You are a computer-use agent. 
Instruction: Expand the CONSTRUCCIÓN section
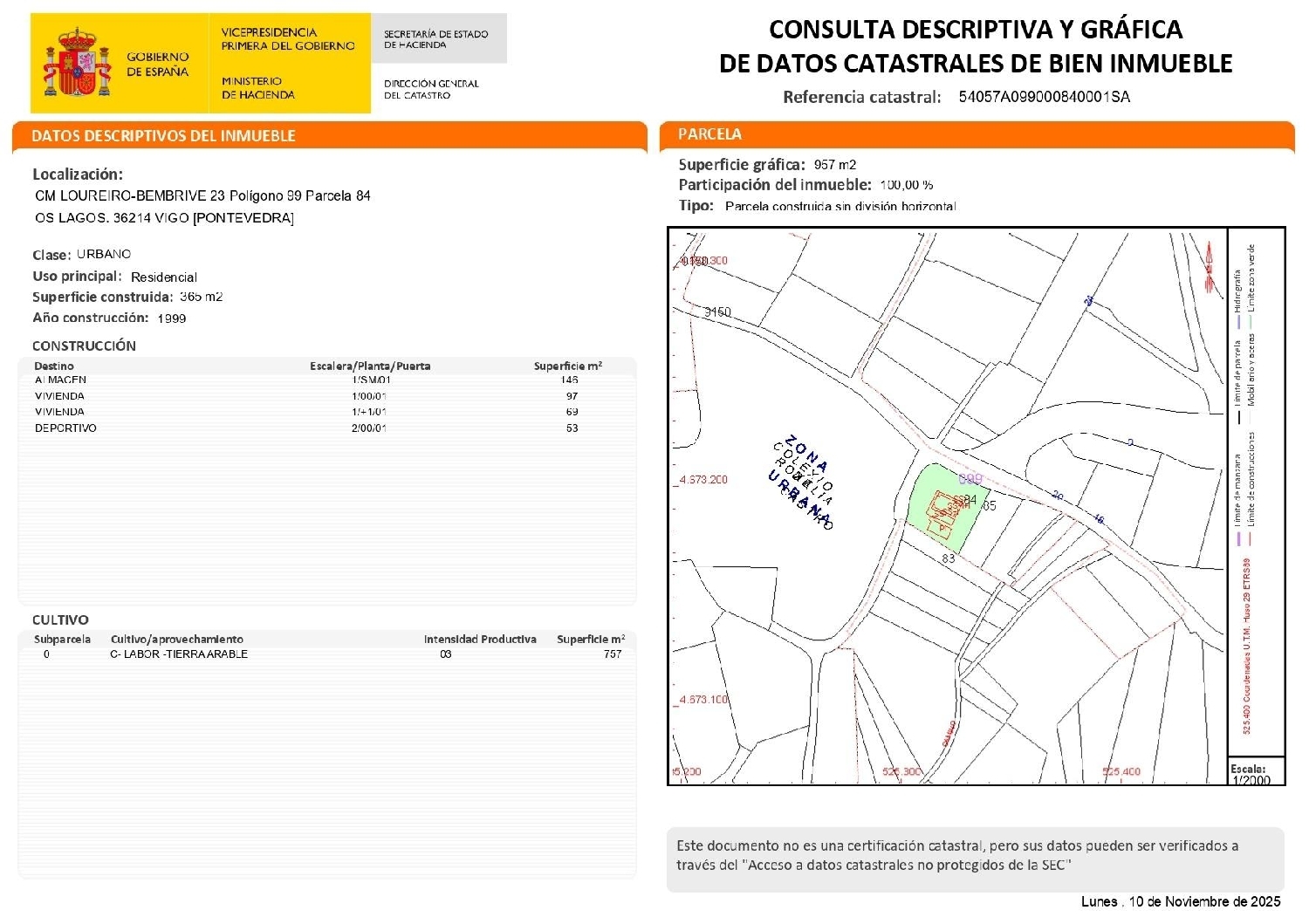[x=83, y=346]
